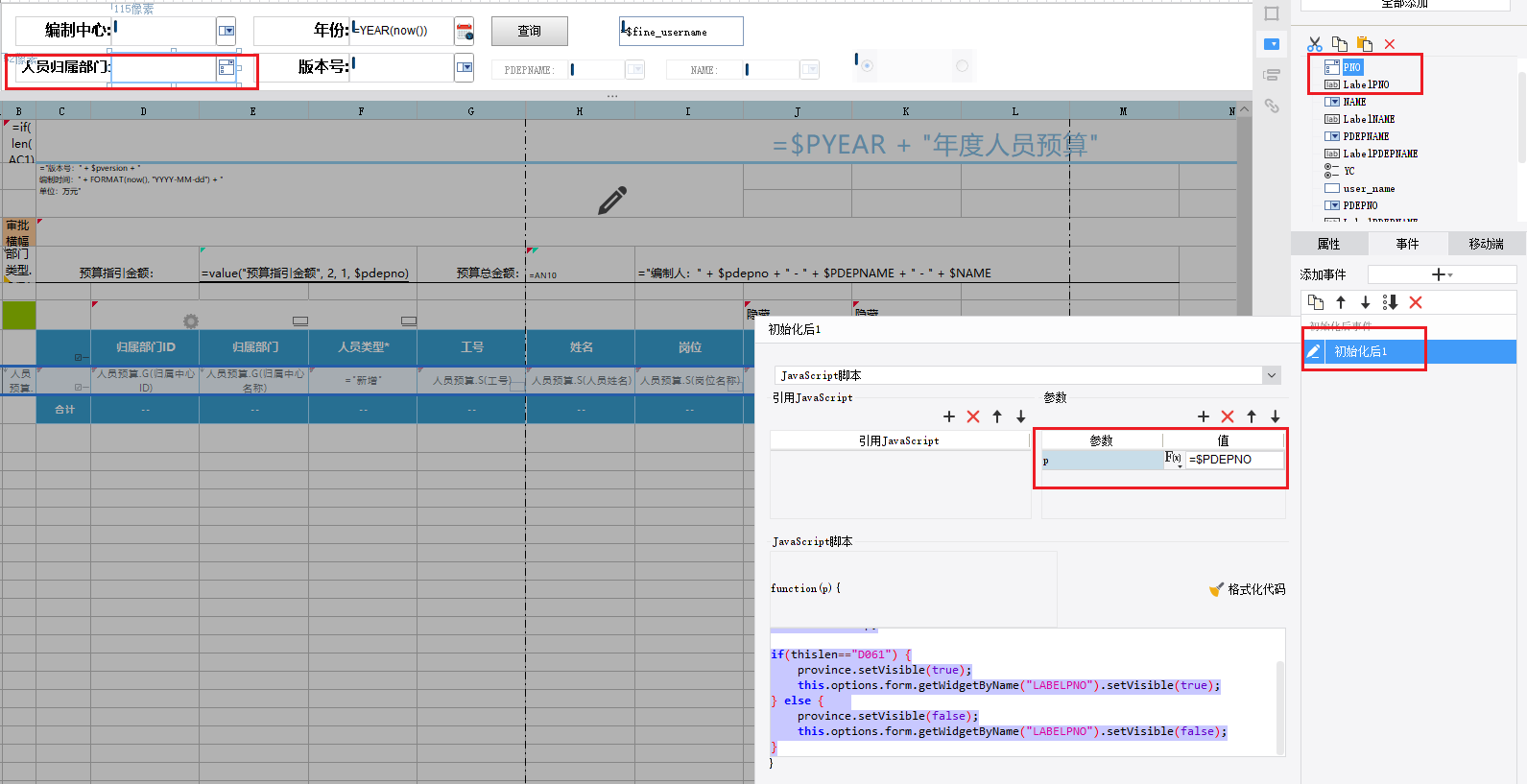
Task: Move the referenced JavaScript up
Action: [997, 416]
